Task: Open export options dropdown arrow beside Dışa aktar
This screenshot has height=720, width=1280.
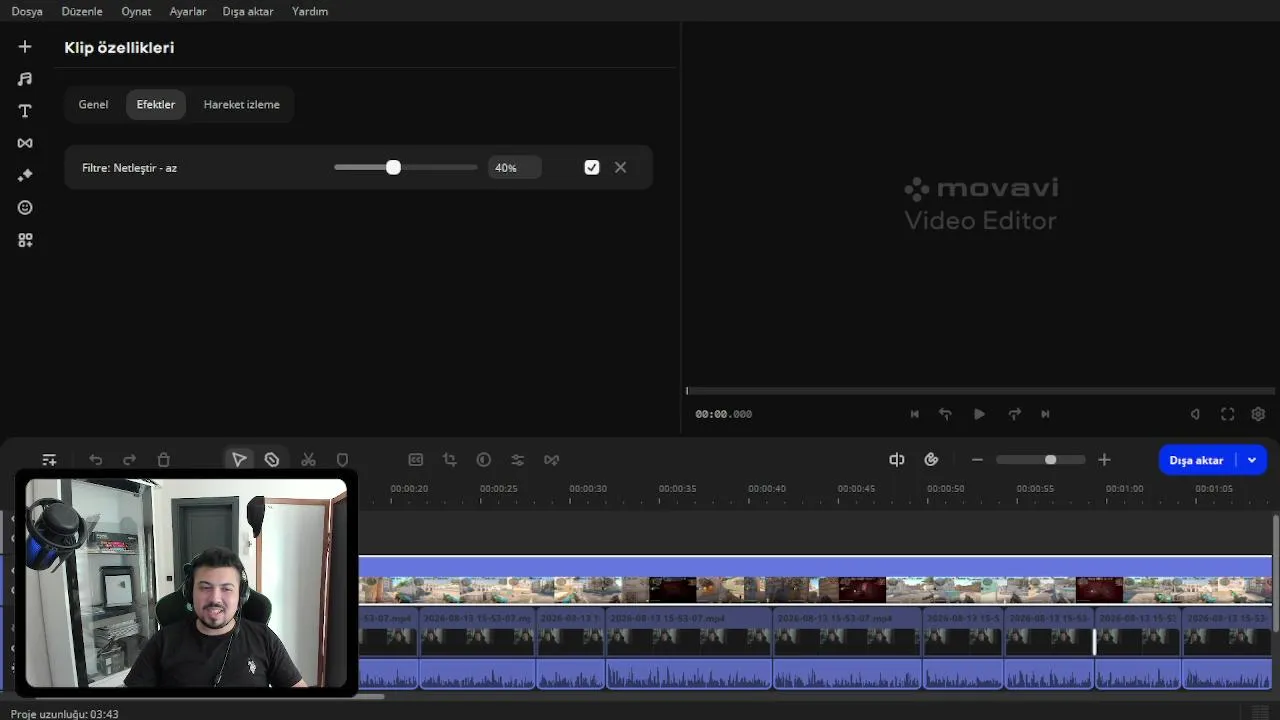Action: coord(1252,460)
